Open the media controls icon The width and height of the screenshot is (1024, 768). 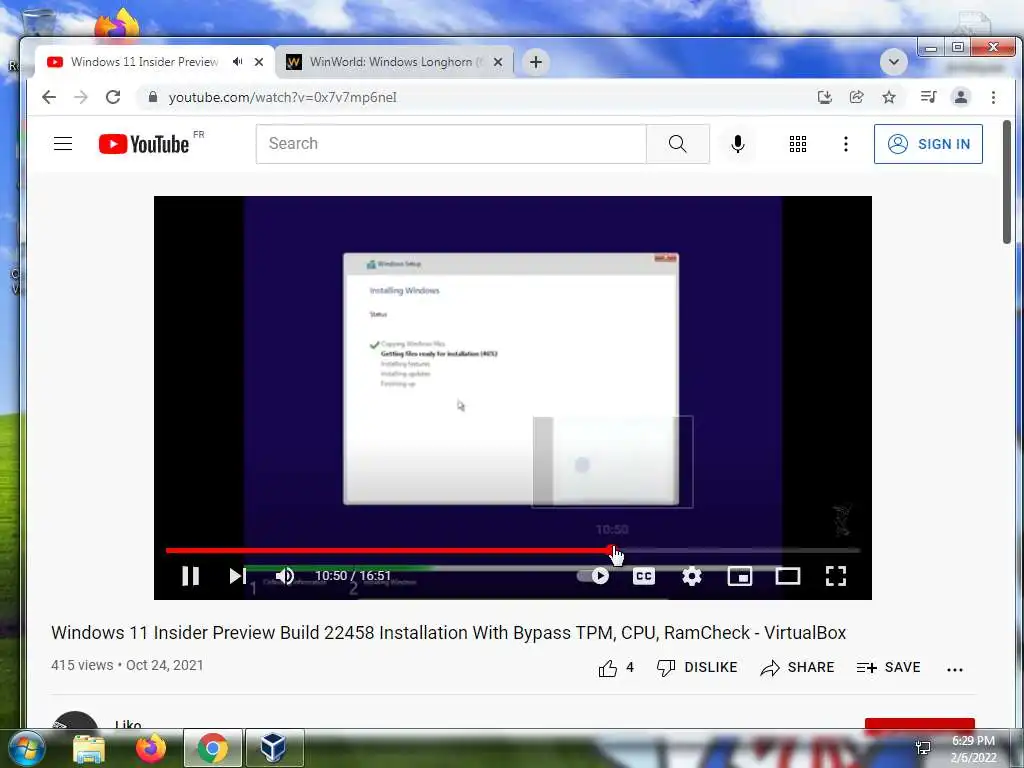click(x=928, y=97)
